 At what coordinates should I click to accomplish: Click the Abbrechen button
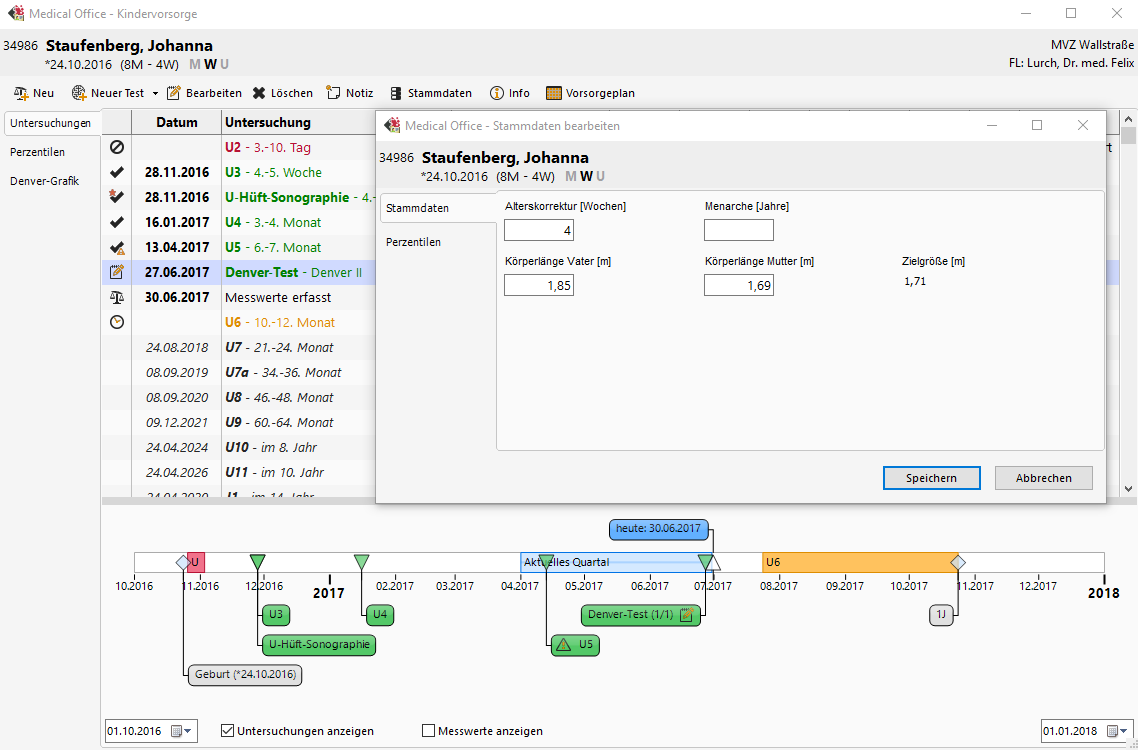[x=1043, y=478]
